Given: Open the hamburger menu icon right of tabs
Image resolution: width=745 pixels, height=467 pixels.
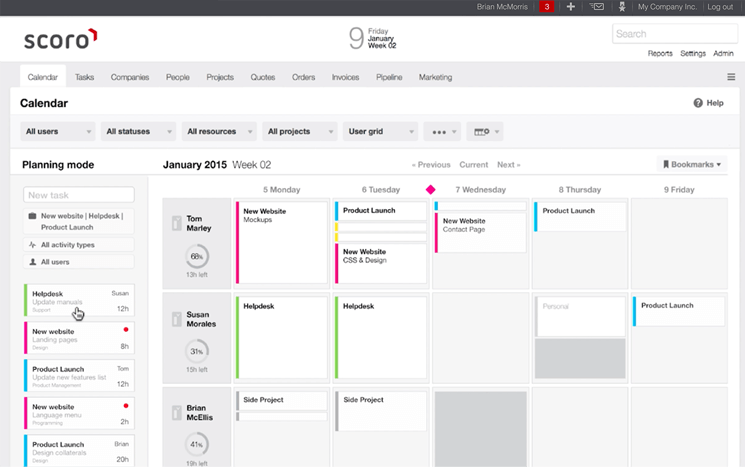Looking at the screenshot, I should click(x=731, y=77).
